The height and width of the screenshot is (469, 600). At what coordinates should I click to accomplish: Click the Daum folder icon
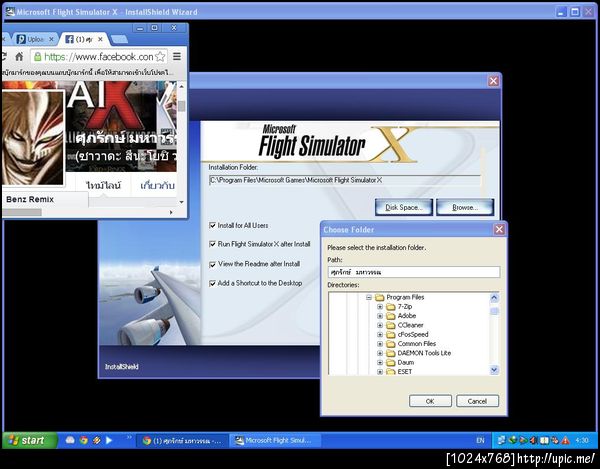point(390,362)
